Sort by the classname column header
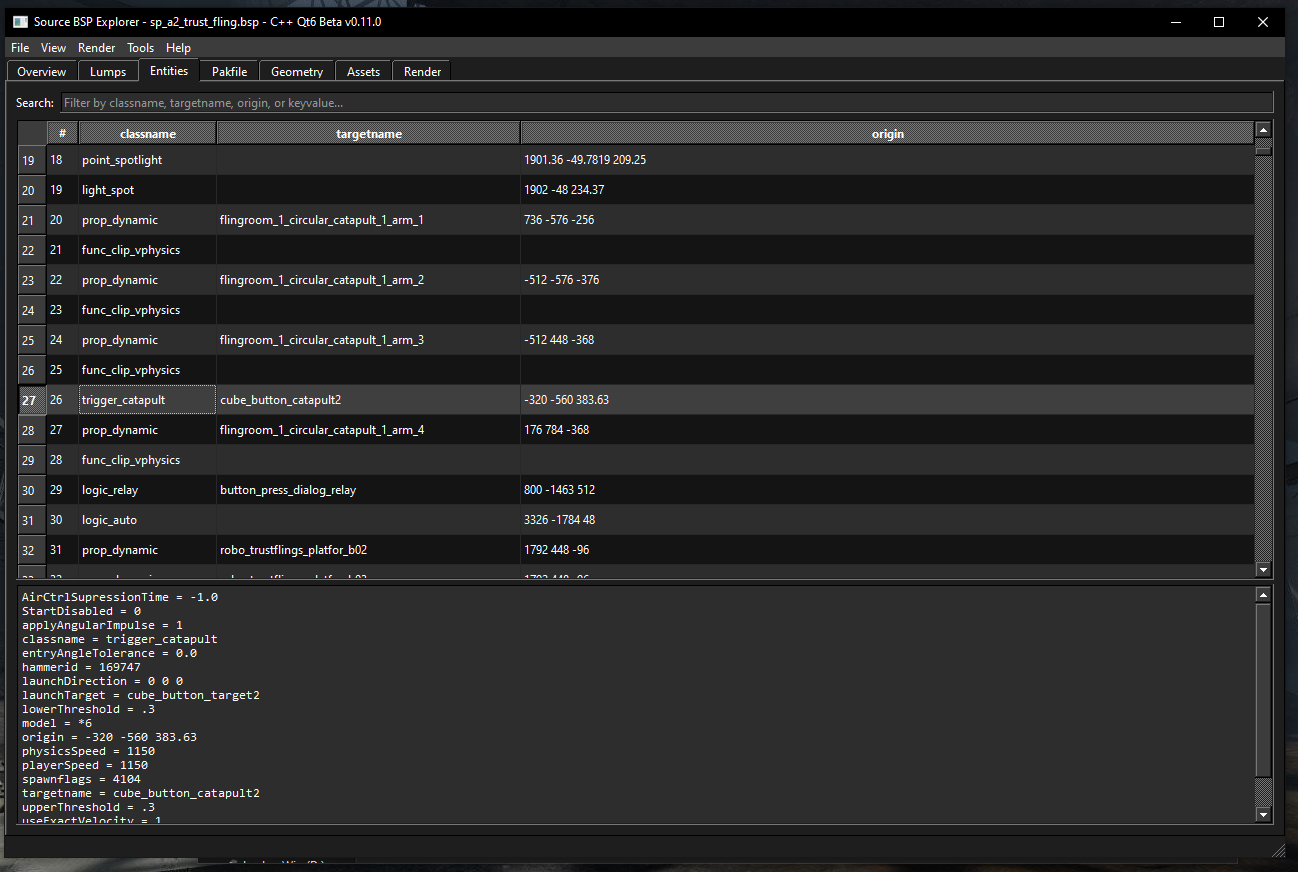Viewport: 1298px width, 872px height. click(x=148, y=133)
